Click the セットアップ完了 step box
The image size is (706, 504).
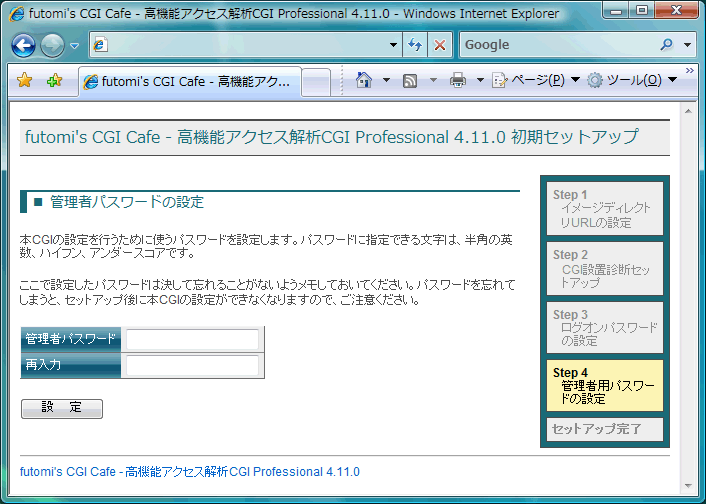(x=605, y=429)
